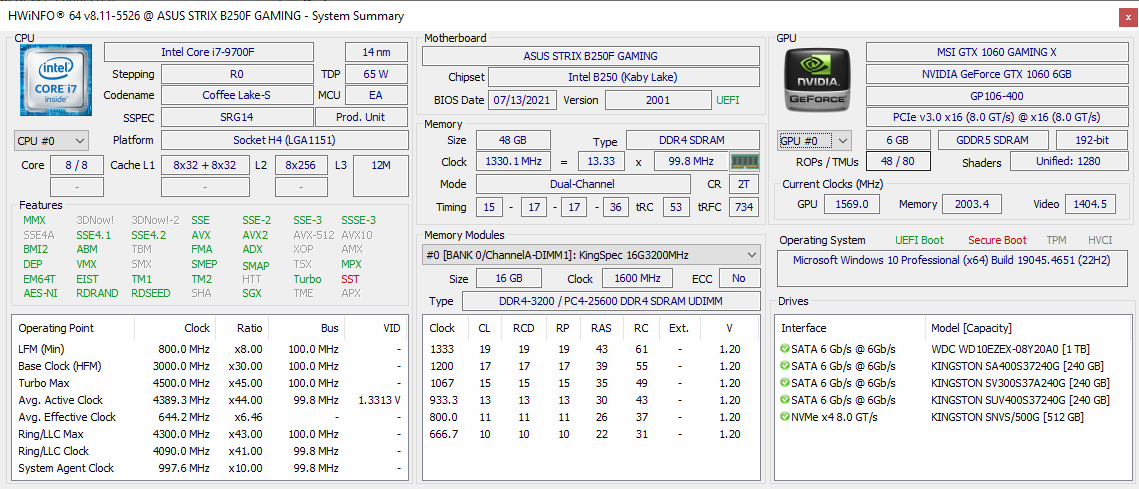The width and height of the screenshot is (1139, 489).
Task: Click the Turbo feature label
Action: [307, 279]
